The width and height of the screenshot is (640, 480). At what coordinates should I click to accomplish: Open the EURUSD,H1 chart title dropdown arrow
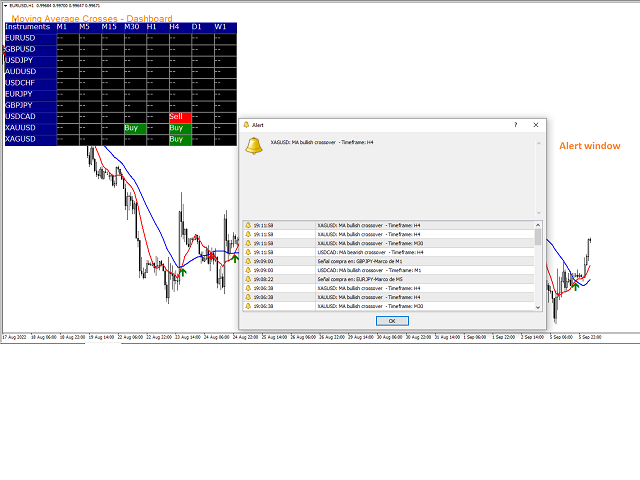tap(5, 6)
